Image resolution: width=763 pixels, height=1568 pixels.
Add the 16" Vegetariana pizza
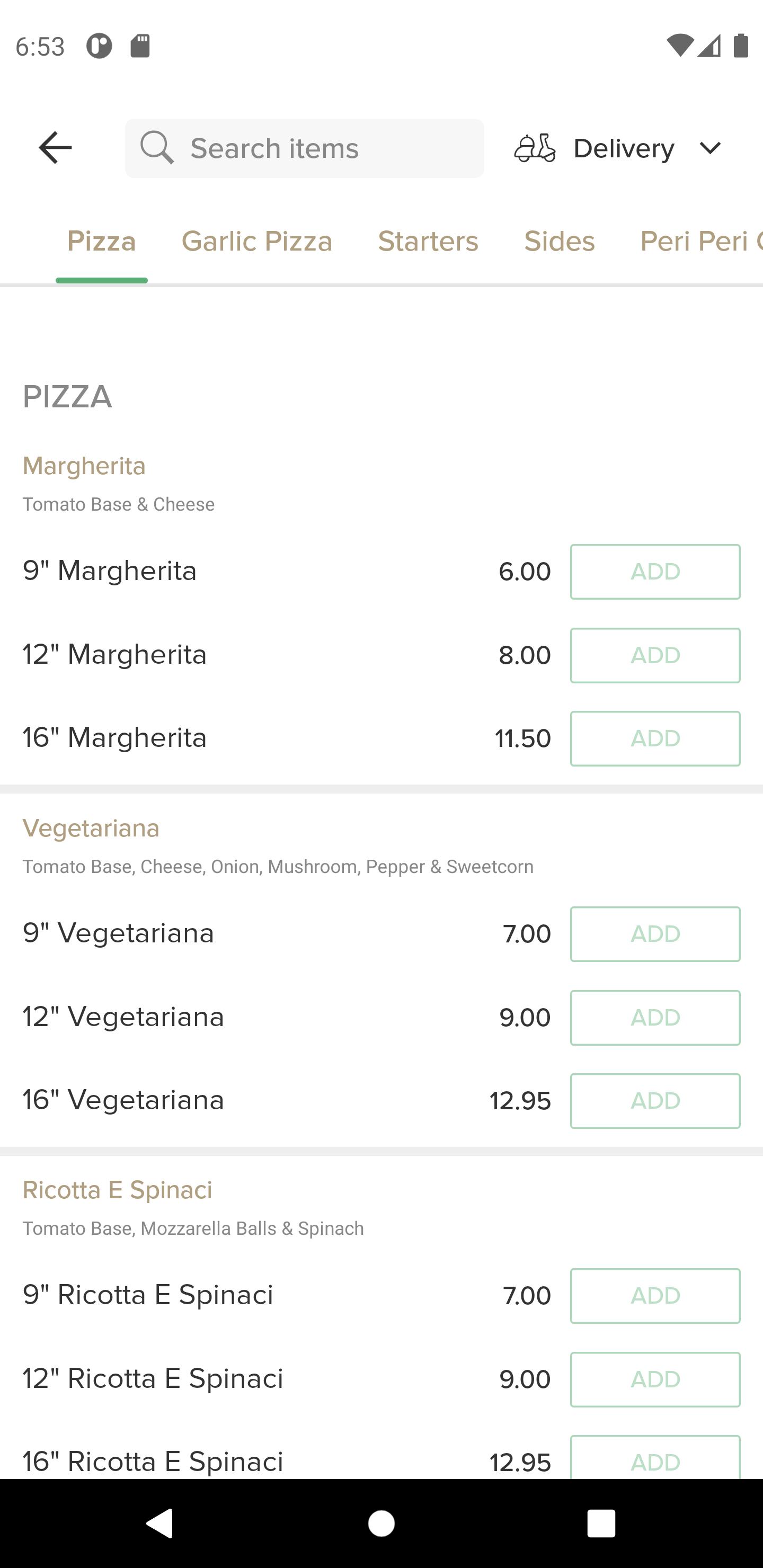tap(655, 1101)
